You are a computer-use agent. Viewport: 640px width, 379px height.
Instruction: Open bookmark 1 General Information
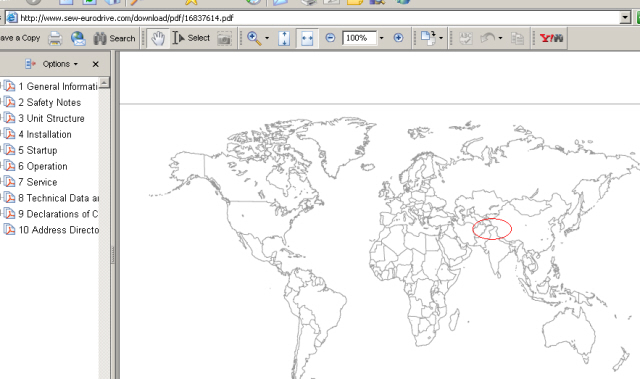pos(58,86)
